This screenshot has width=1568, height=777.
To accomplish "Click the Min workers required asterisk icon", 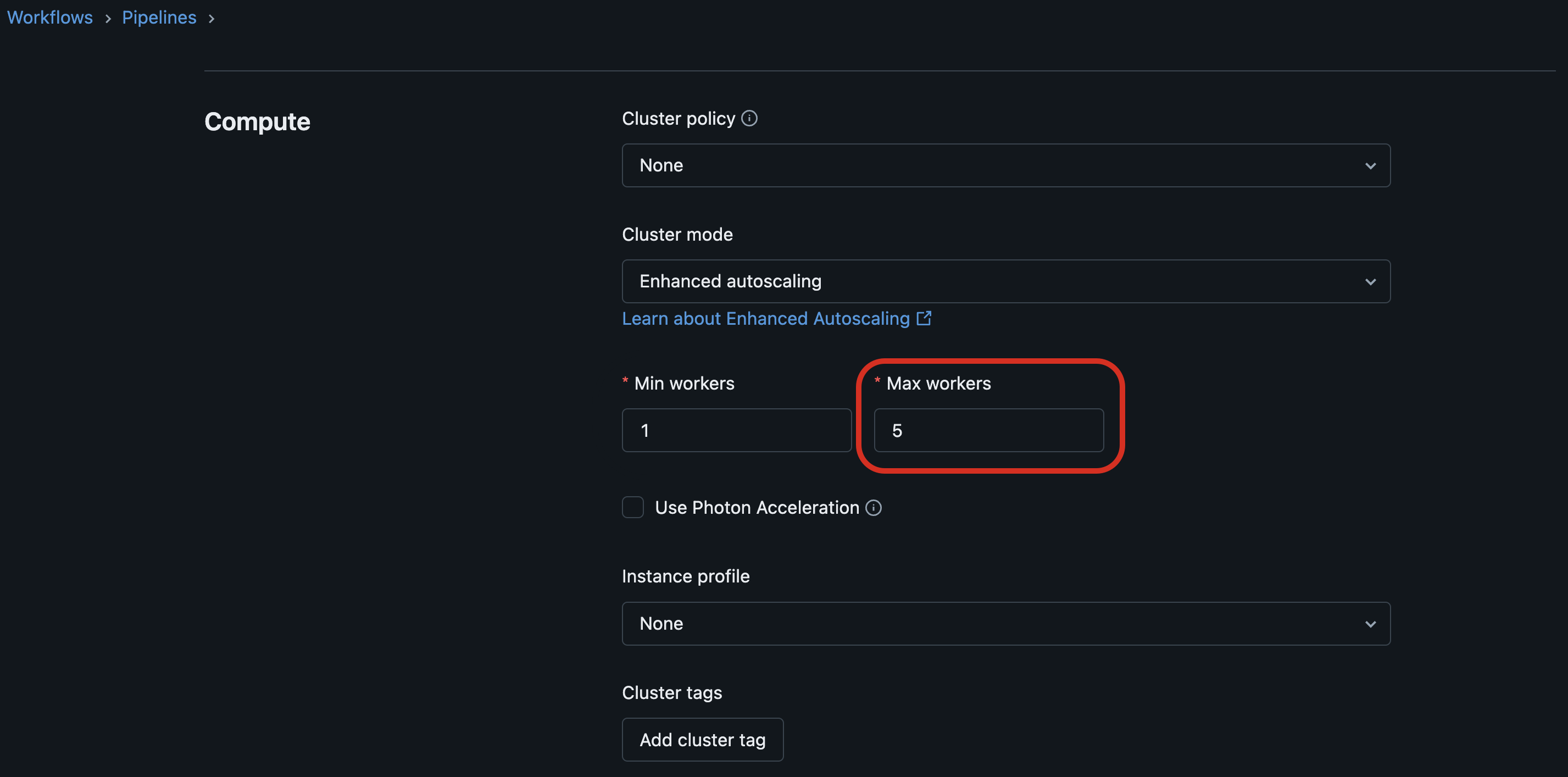I will [625, 382].
